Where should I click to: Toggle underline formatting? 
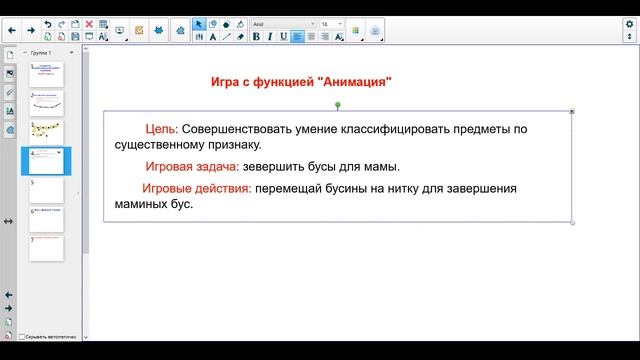284,37
